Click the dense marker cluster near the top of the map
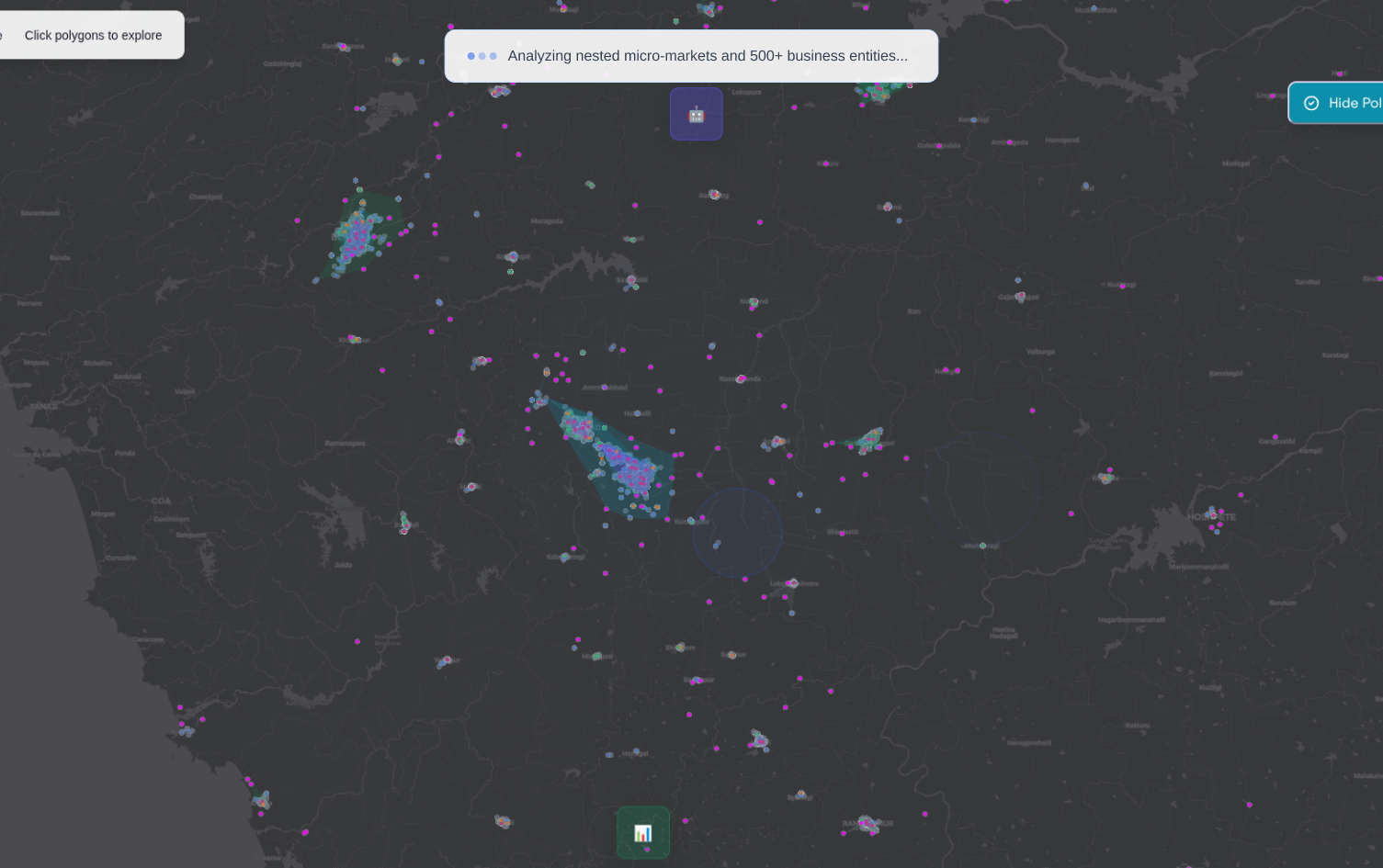 pyautogui.click(x=878, y=92)
